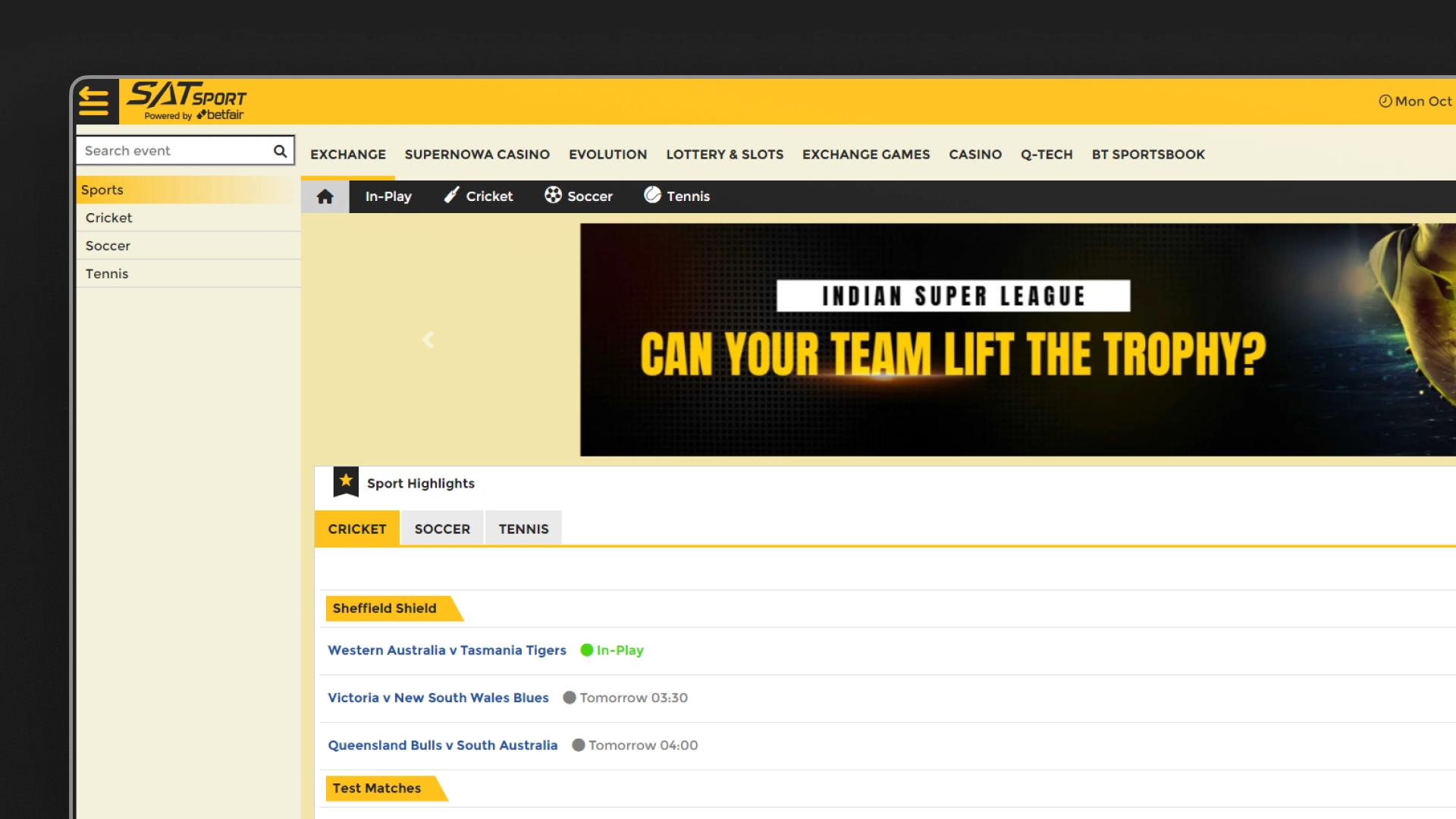Switch to the In-Play tab

tap(388, 196)
